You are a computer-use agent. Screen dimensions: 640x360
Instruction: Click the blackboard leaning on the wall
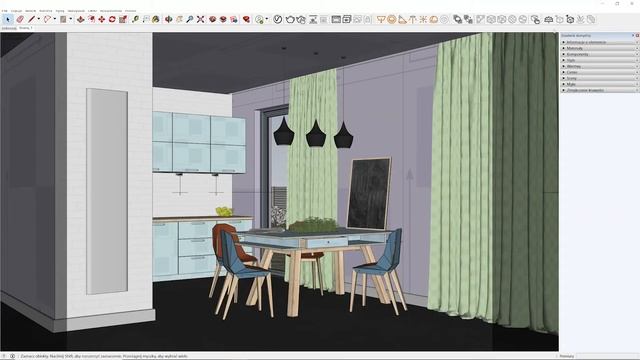pyautogui.click(x=369, y=193)
